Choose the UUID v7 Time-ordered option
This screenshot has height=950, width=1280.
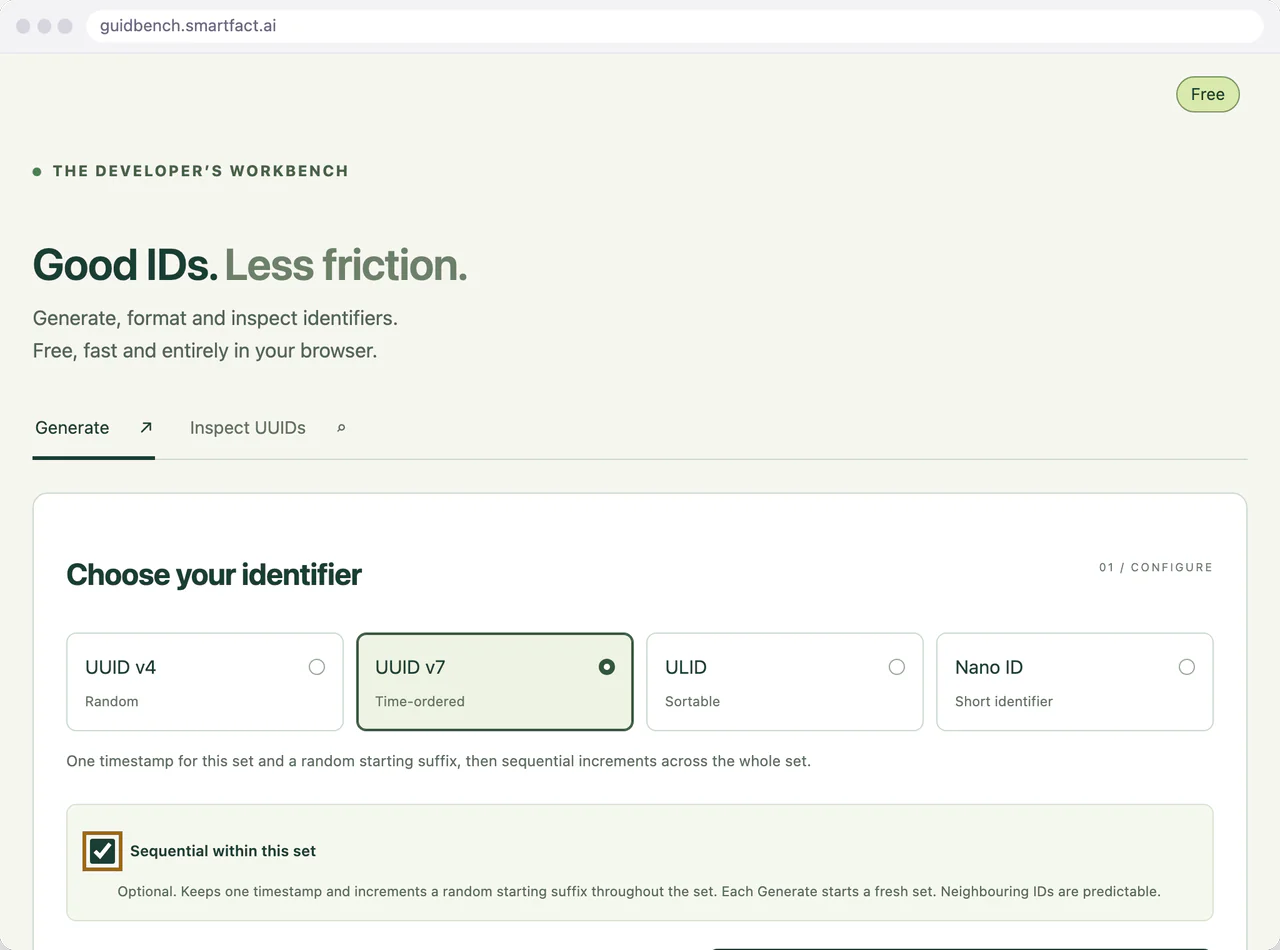[x=495, y=682]
